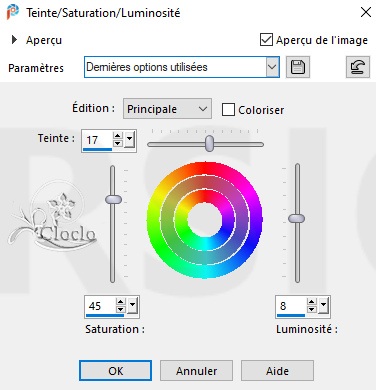The image size is (376, 390).
Task: Close the Teinte/Saturation/Luminosité dialog
Action: 366,12
